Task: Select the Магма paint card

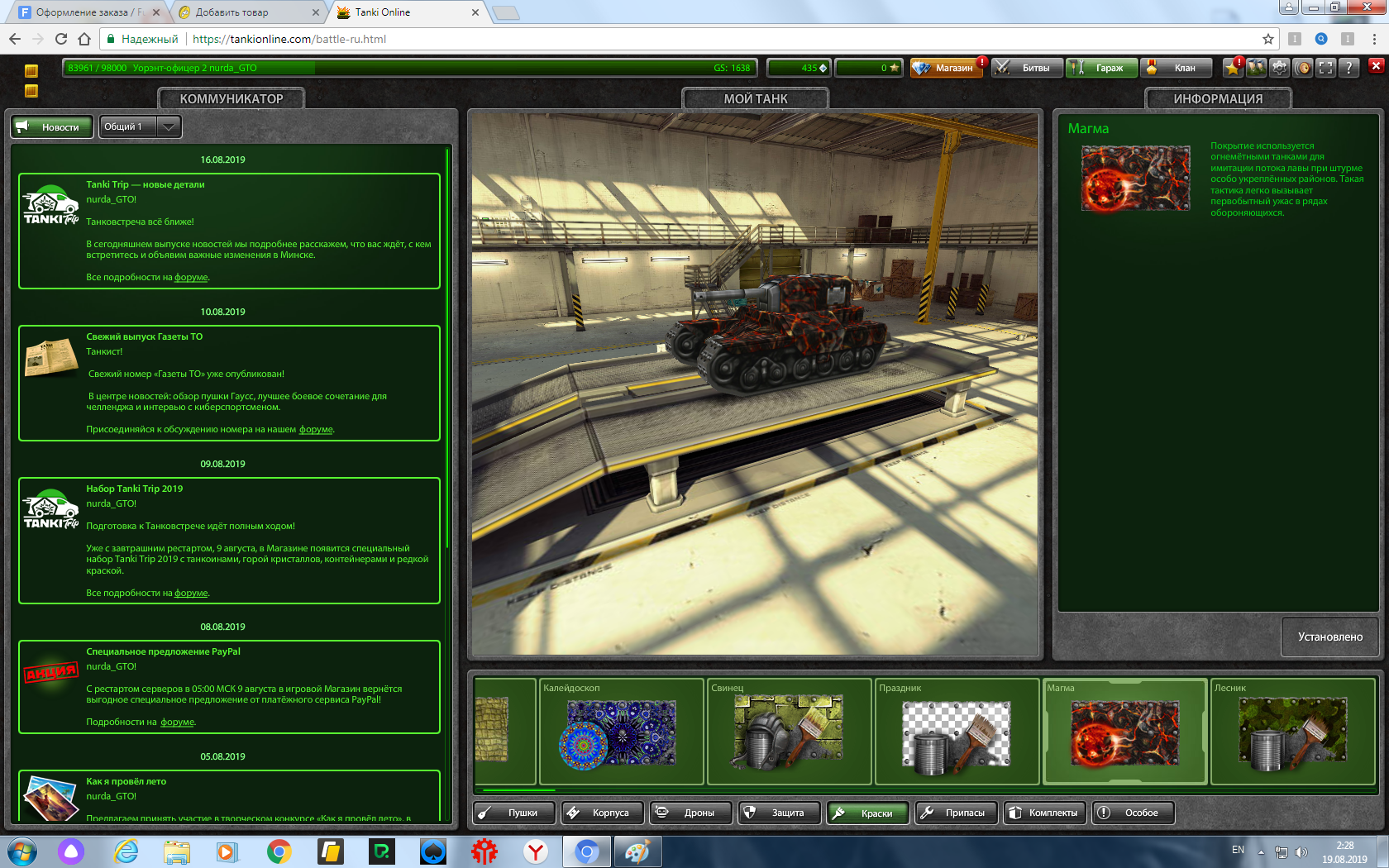Action: (x=1125, y=731)
